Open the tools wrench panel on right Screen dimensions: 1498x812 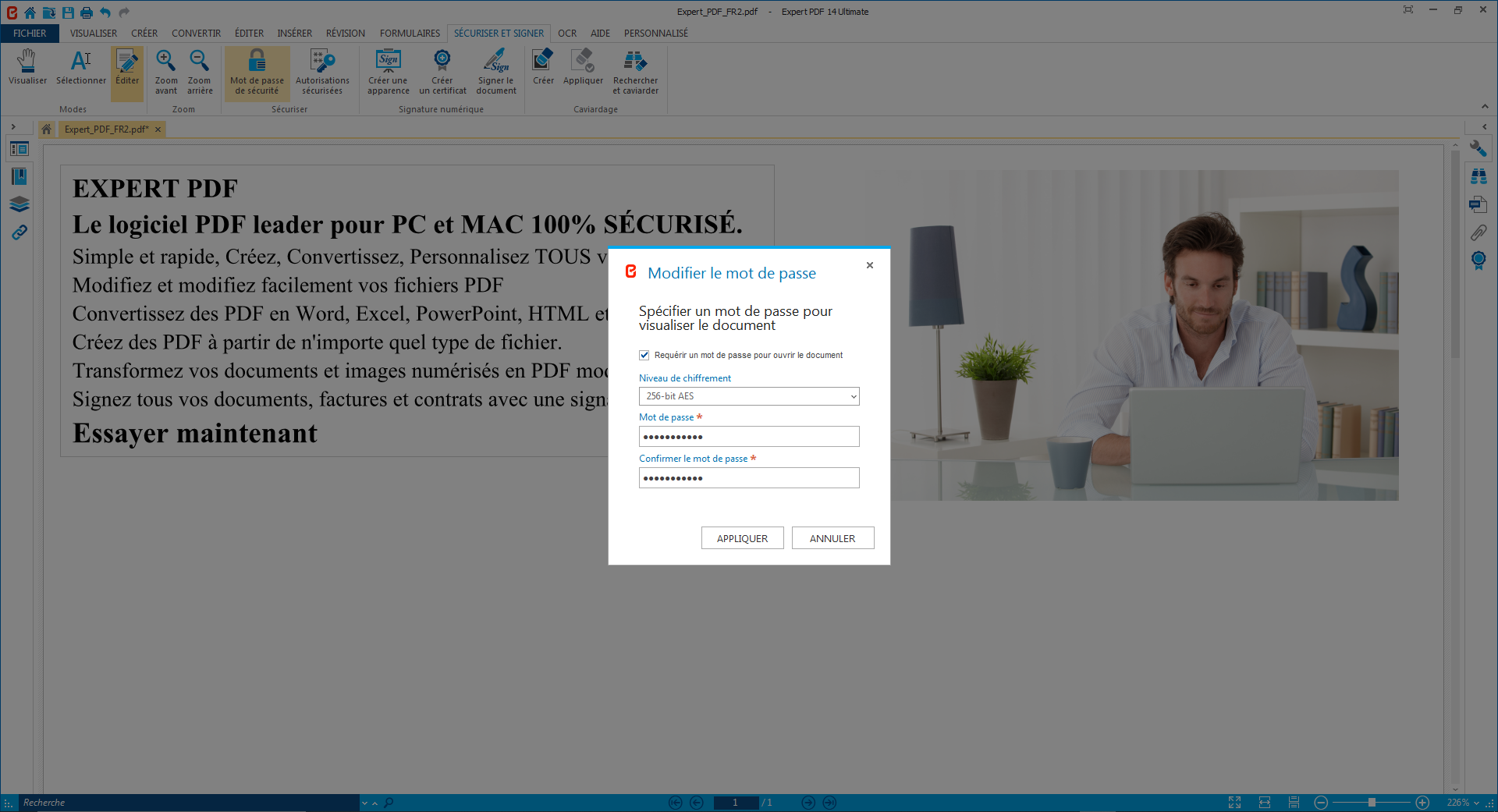1478,148
